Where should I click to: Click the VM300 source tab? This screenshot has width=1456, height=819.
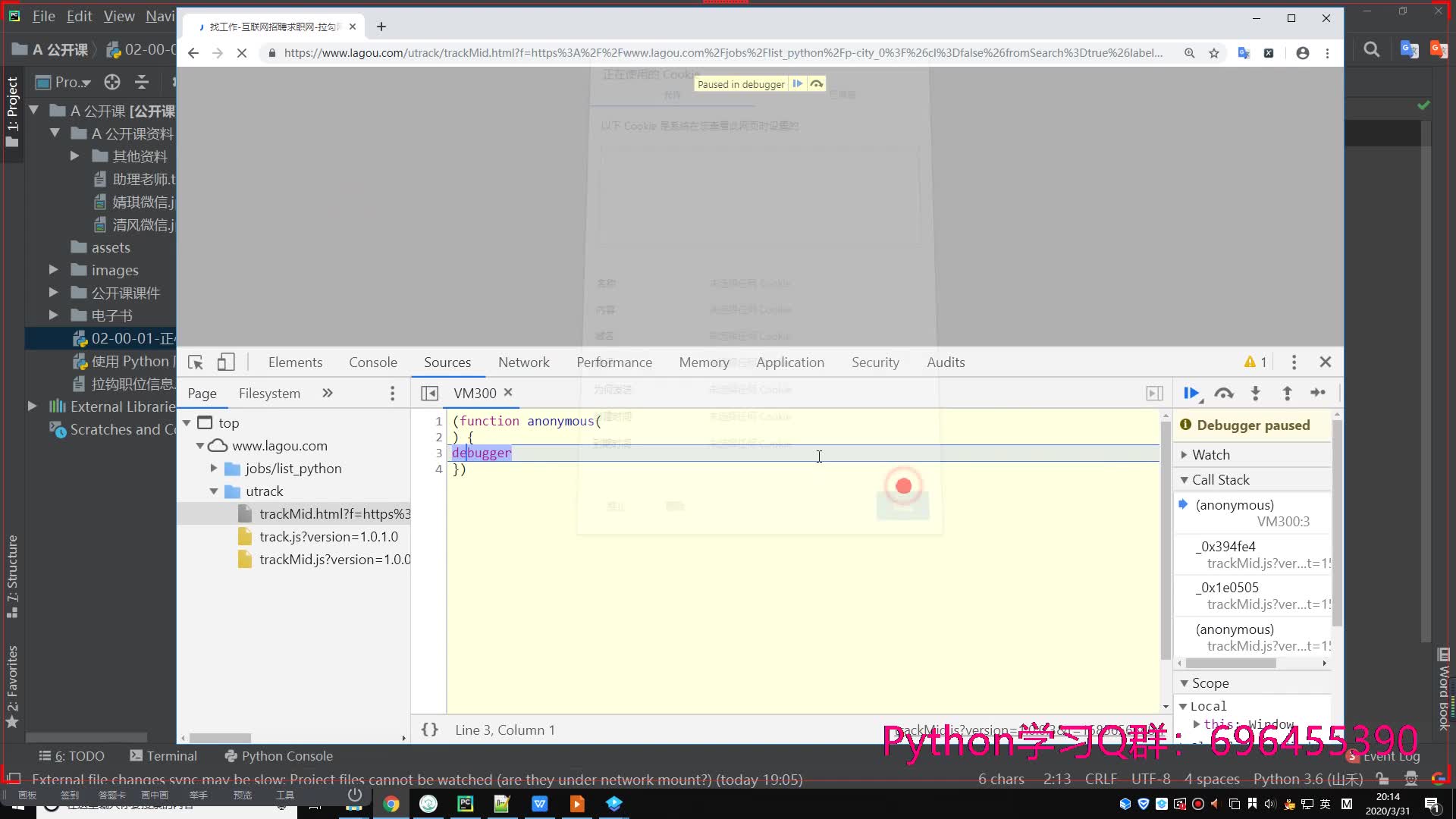click(x=475, y=392)
